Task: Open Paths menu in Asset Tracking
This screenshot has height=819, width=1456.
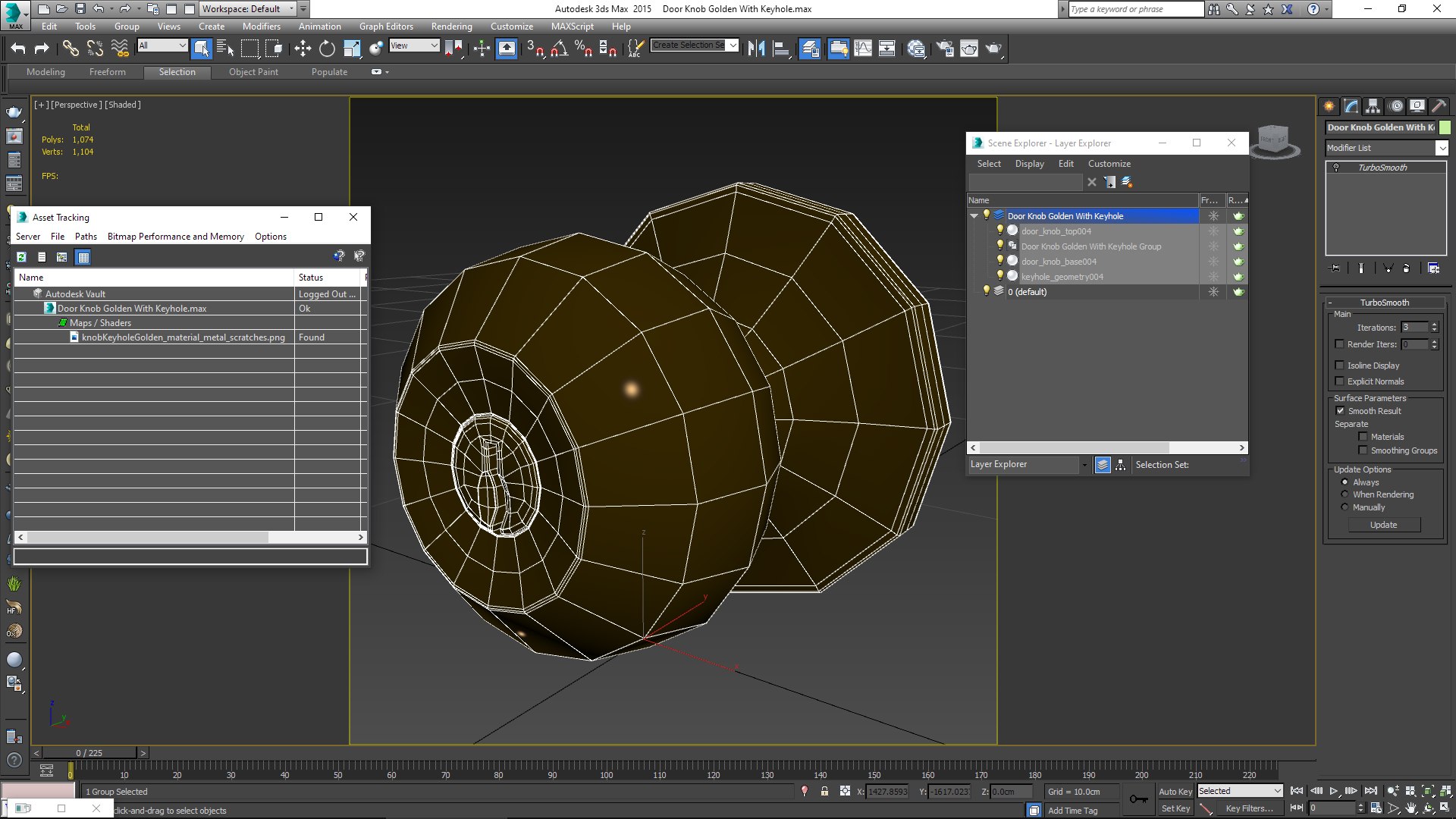Action: click(x=86, y=237)
